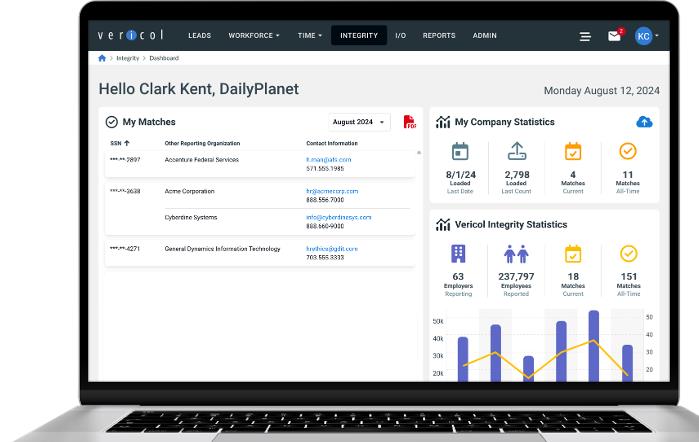Click the hr@acmecorp.com email link
The image size is (699, 442).
(332, 190)
